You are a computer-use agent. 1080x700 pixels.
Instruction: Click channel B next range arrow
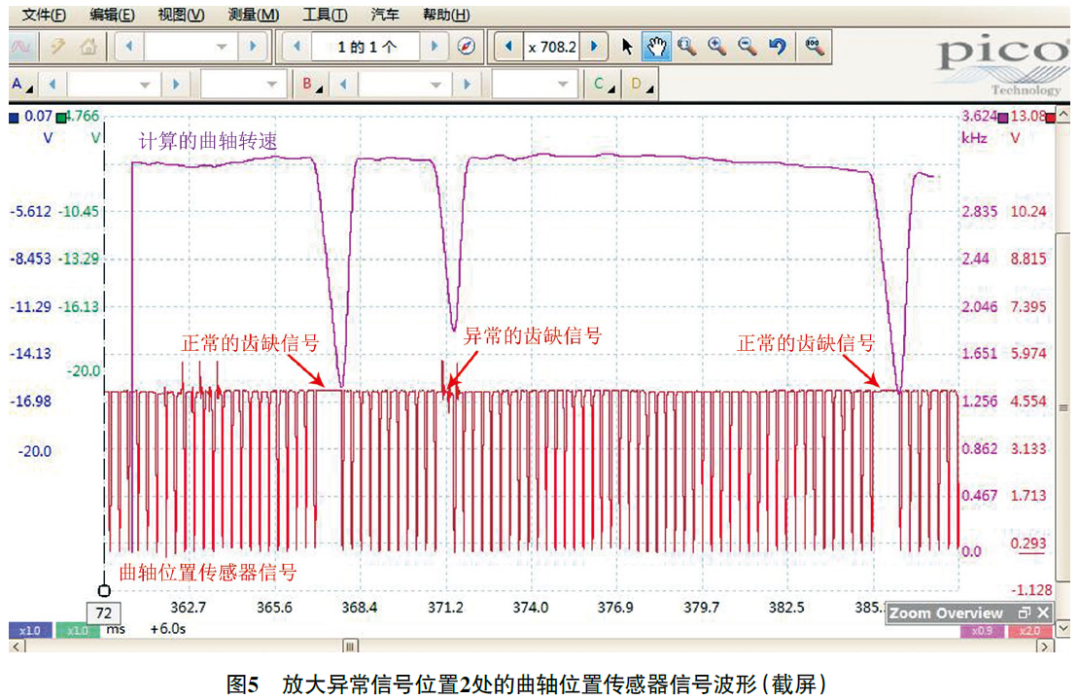pyautogui.click(x=467, y=85)
